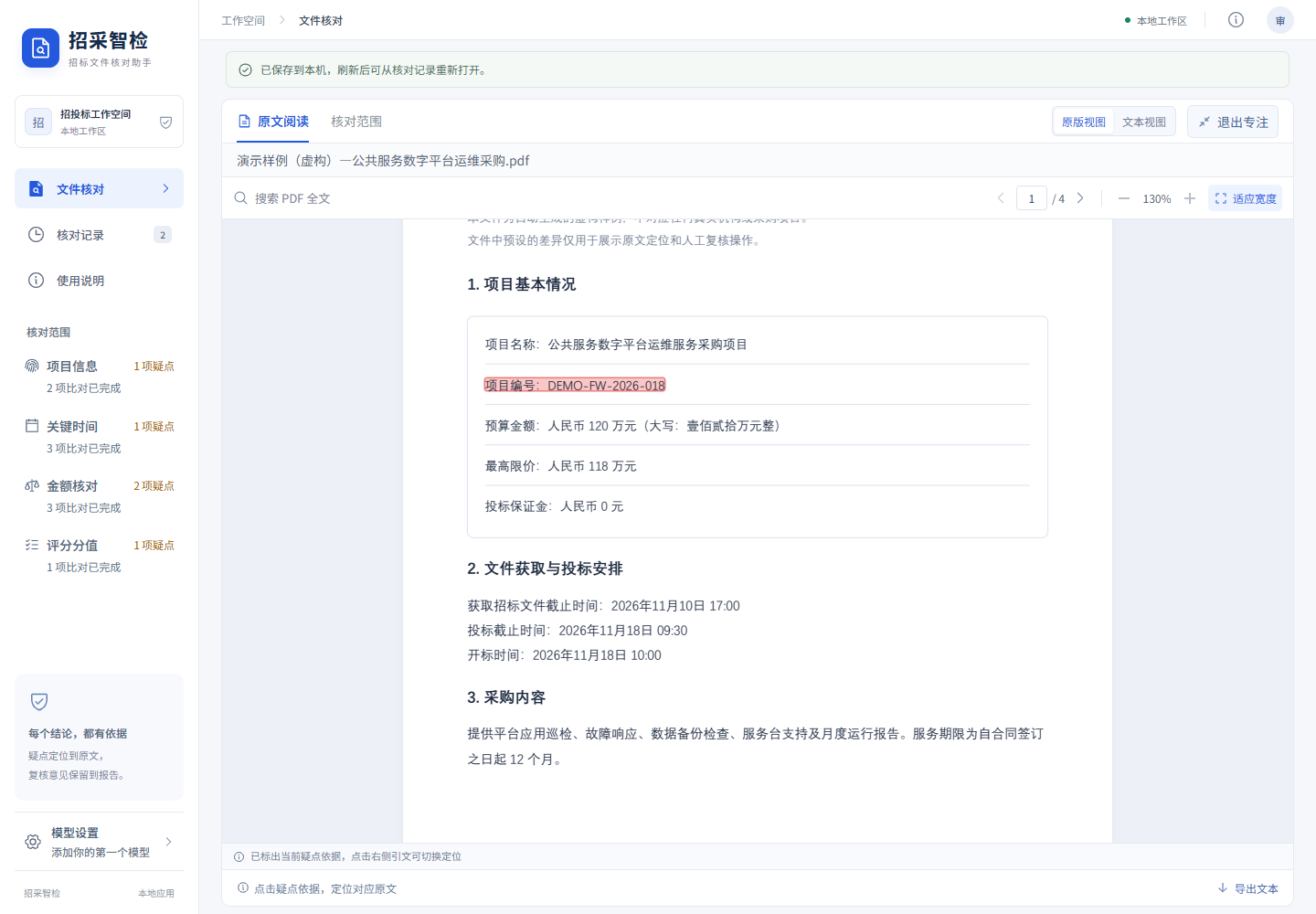Click the 2项疑点 label for 金额核对
This screenshot has height=914, width=1316.
[x=154, y=485]
